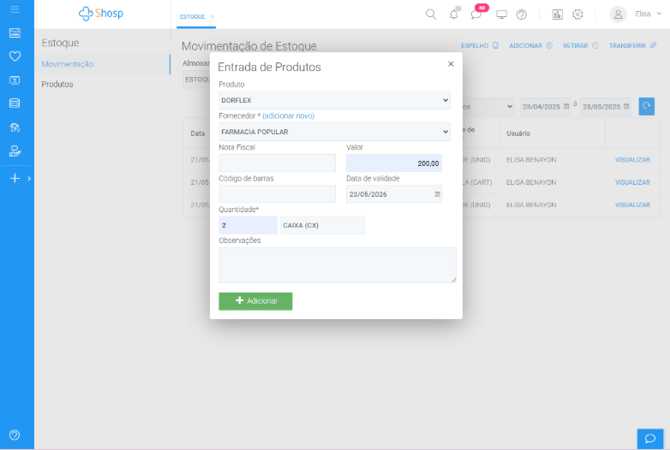This screenshot has height=450, width=670.
Task: Select Produtos in the Estoque side menu
Action: click(x=57, y=84)
